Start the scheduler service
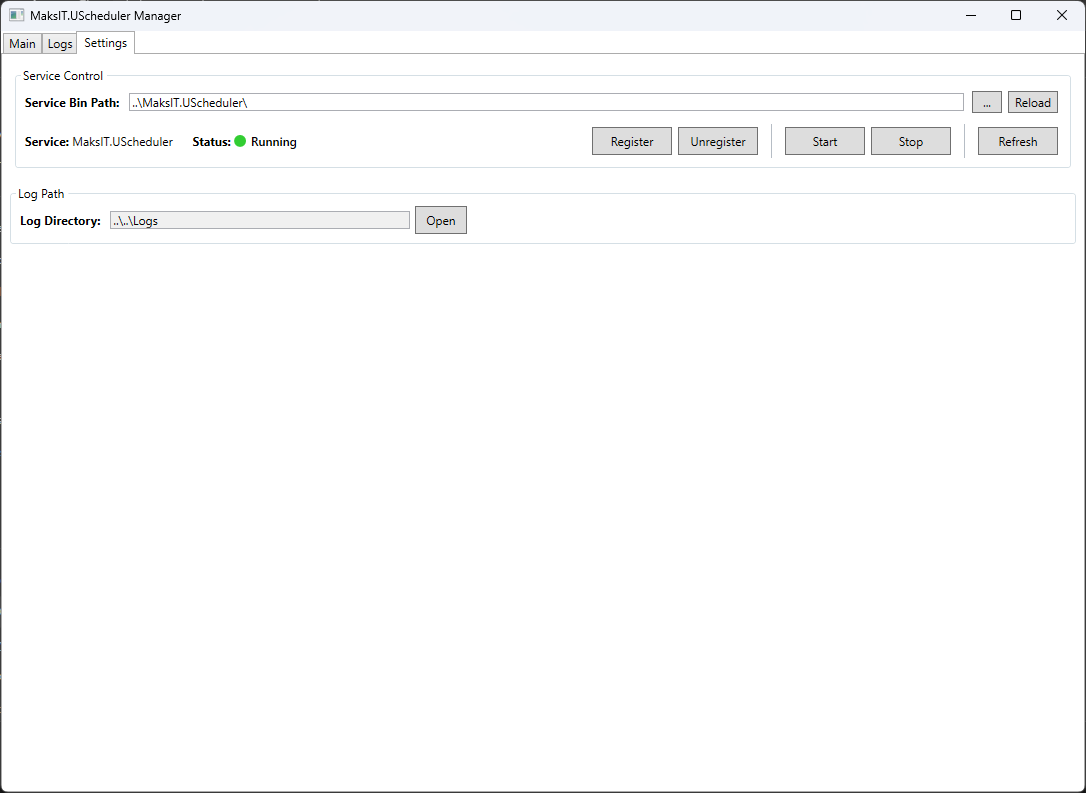 (x=824, y=141)
